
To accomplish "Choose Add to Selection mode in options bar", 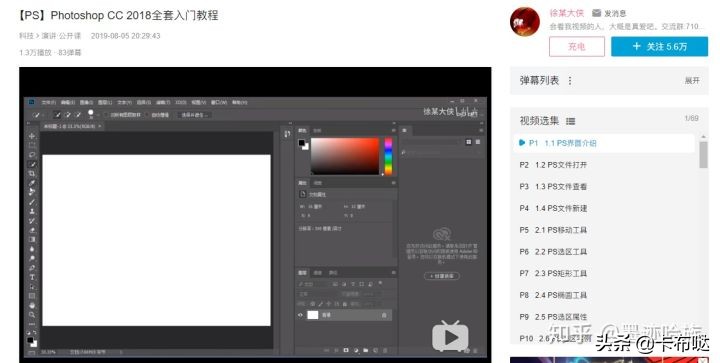I will (68, 115).
